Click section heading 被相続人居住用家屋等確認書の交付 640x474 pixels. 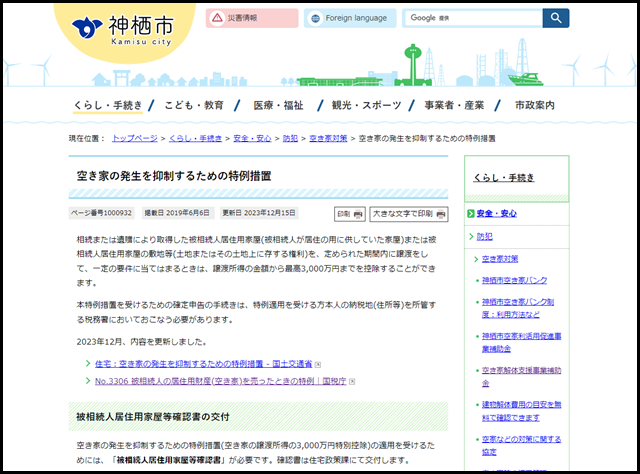(x=153, y=417)
